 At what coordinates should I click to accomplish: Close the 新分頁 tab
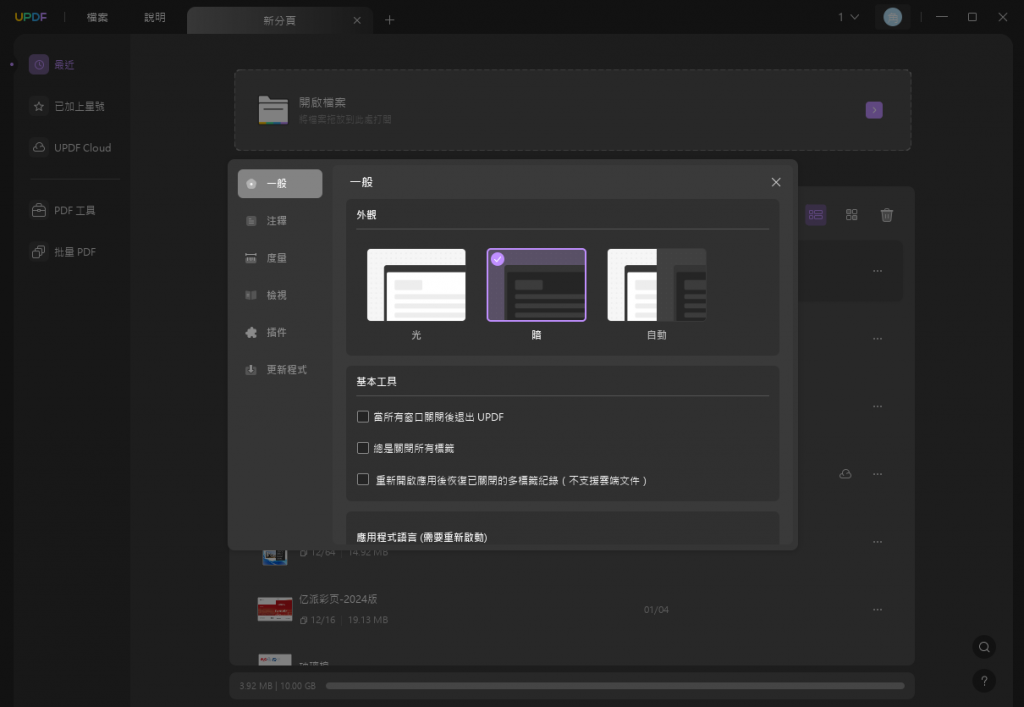point(357,20)
